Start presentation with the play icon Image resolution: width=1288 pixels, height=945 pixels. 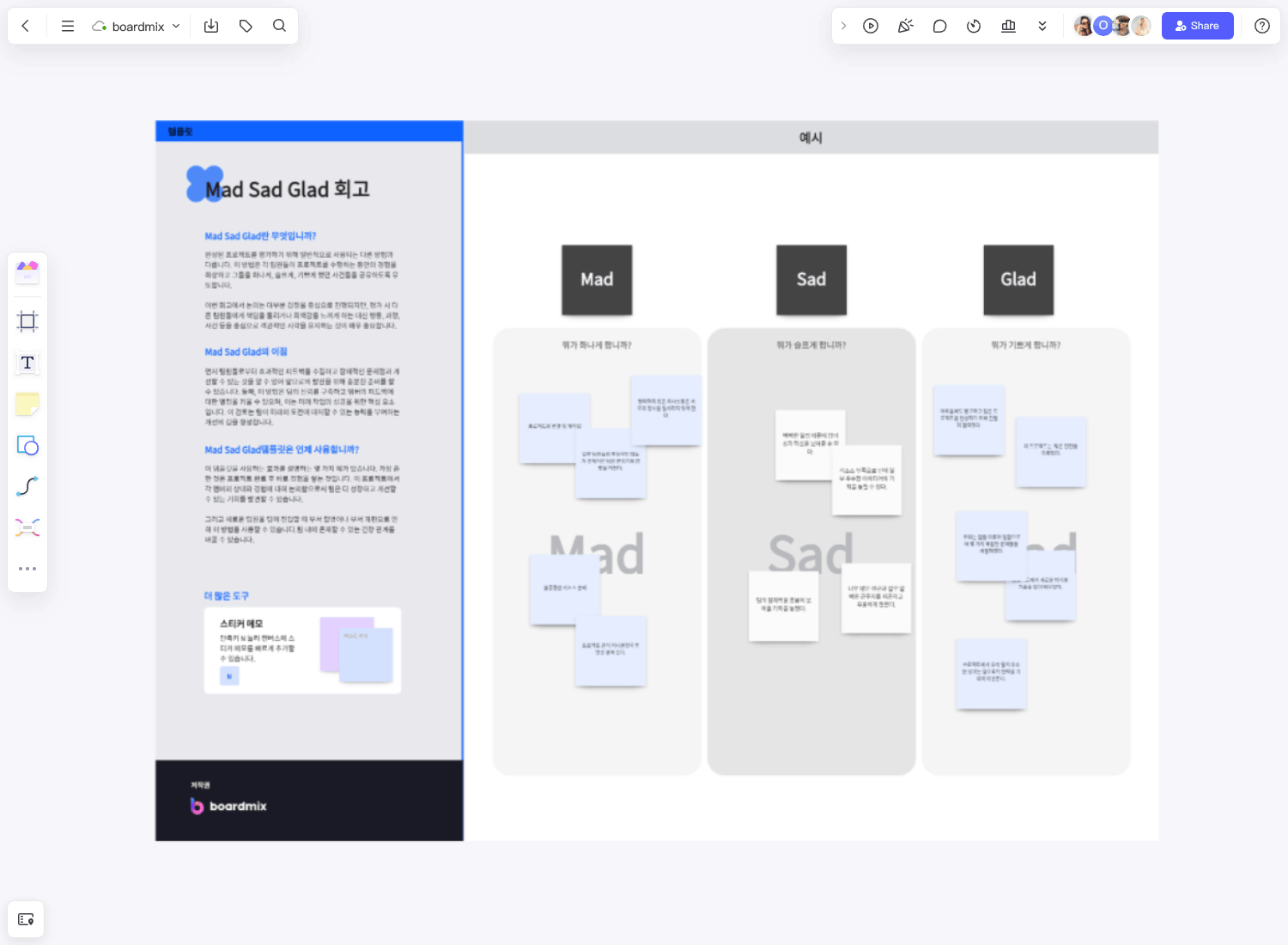871,26
